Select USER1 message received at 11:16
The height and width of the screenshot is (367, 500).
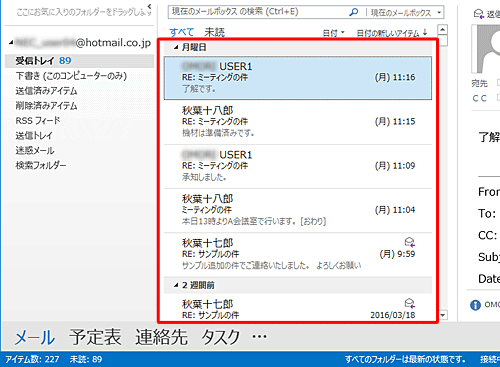(298, 78)
